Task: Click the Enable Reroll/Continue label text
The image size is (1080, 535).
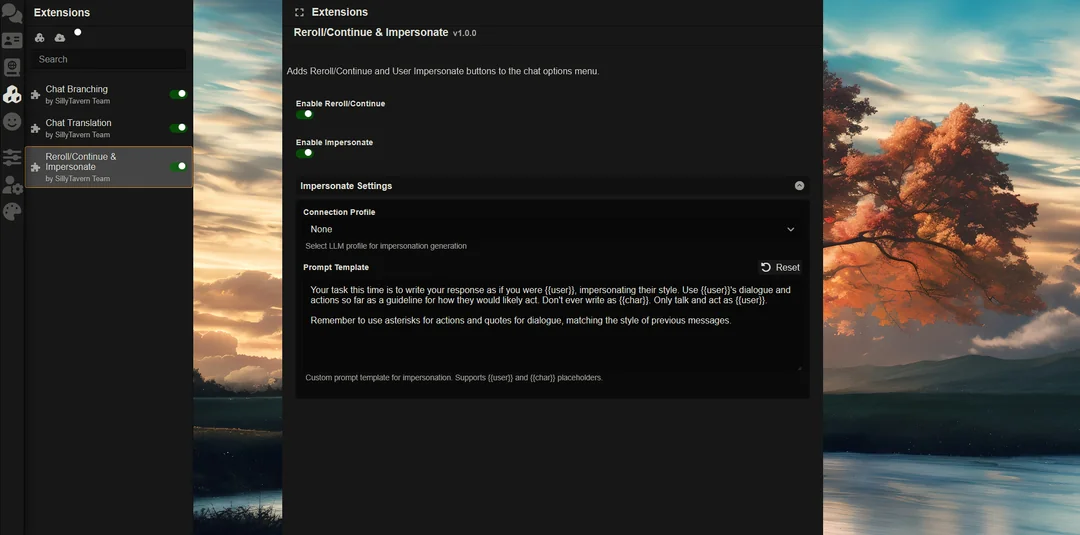Action: (x=340, y=103)
